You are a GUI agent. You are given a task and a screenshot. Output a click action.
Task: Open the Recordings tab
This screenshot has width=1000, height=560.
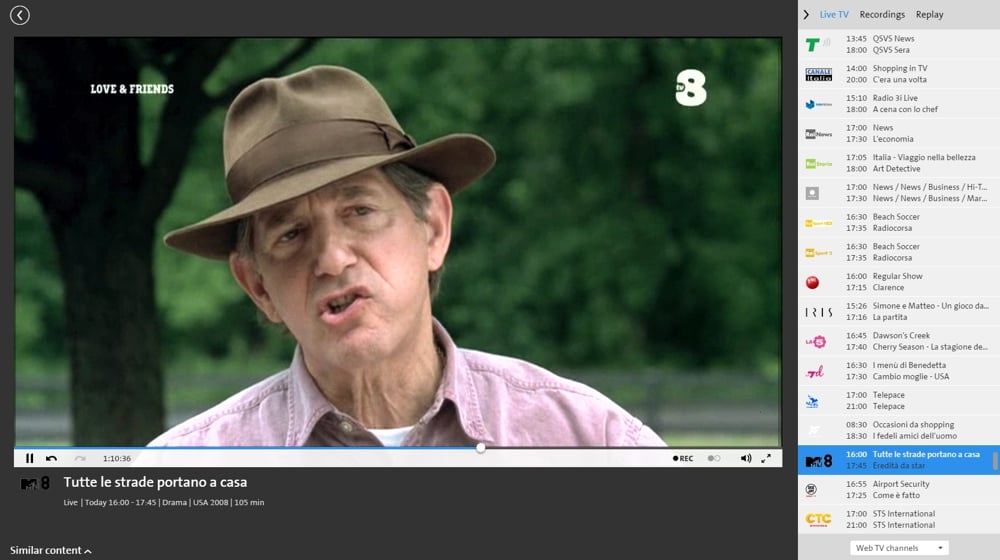[882, 15]
